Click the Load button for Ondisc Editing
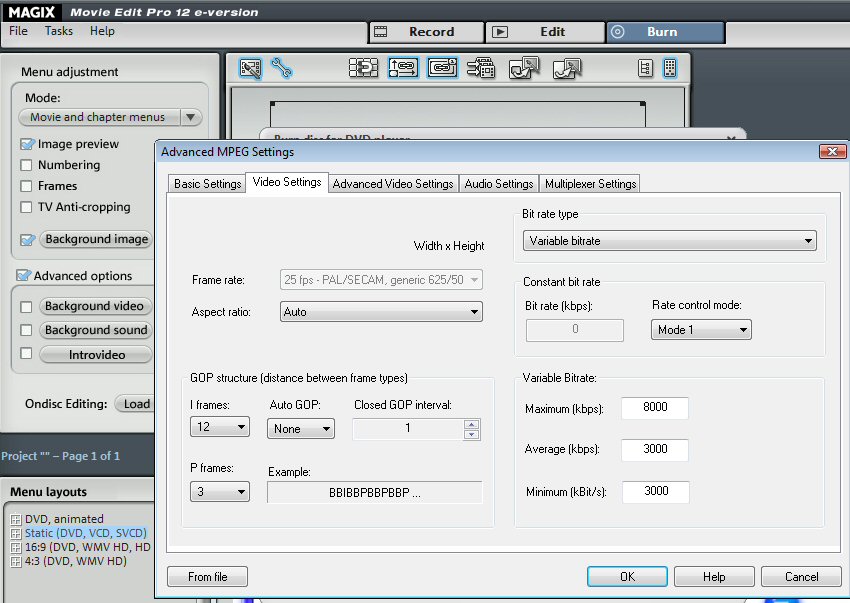Viewport: 850px width, 603px height. point(136,404)
